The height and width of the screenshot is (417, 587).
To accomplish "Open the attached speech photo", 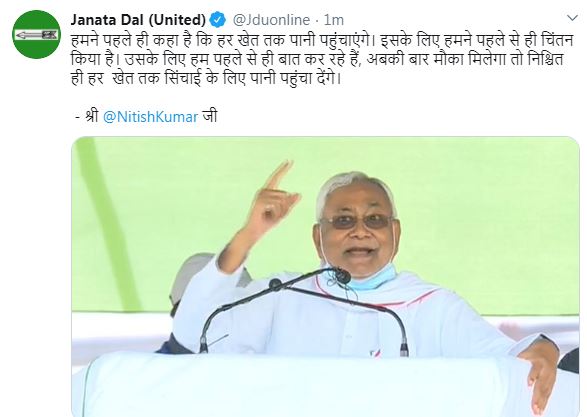I will (x=325, y=277).
